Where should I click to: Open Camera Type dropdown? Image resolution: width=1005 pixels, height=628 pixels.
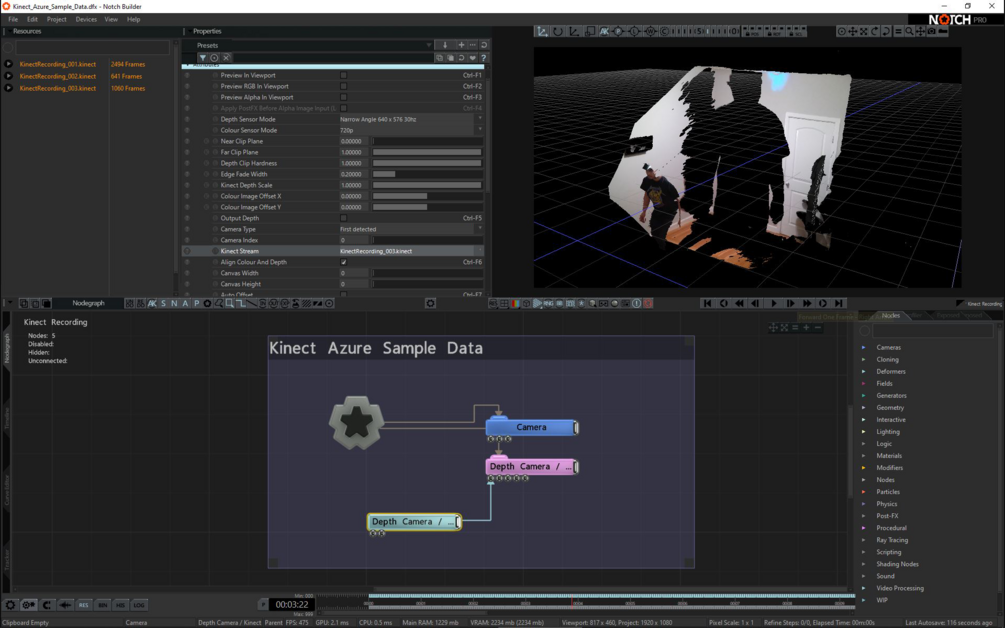(411, 229)
